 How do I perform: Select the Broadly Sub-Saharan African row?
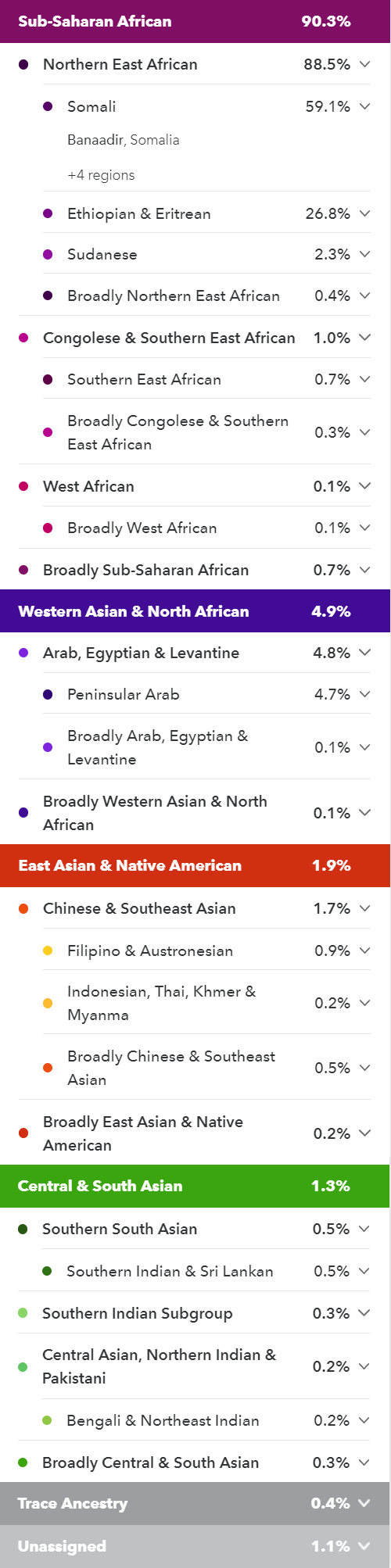pyautogui.click(x=195, y=570)
